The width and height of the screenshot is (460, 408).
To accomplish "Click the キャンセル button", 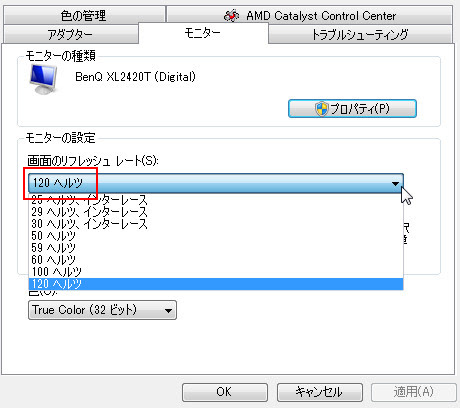I will coord(320,392).
